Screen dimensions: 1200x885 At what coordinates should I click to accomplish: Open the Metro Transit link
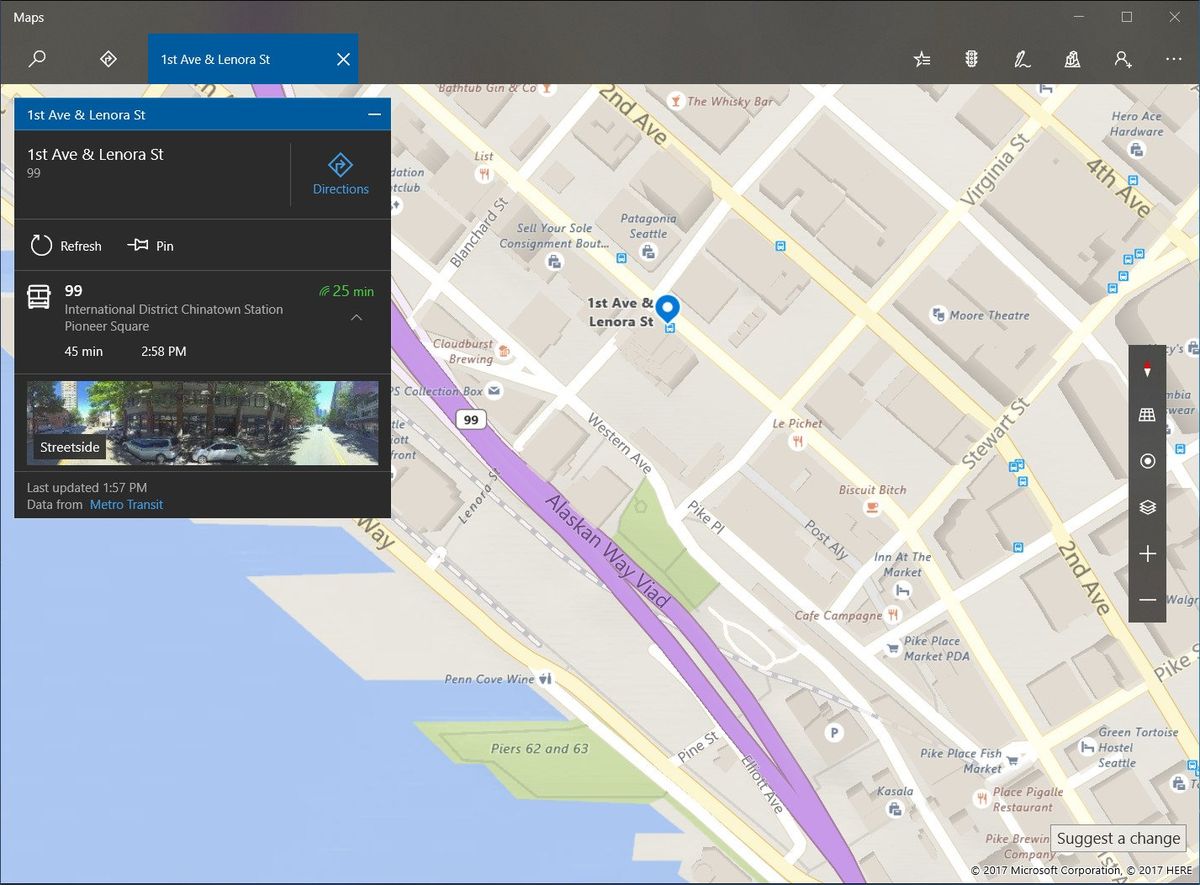(x=126, y=504)
